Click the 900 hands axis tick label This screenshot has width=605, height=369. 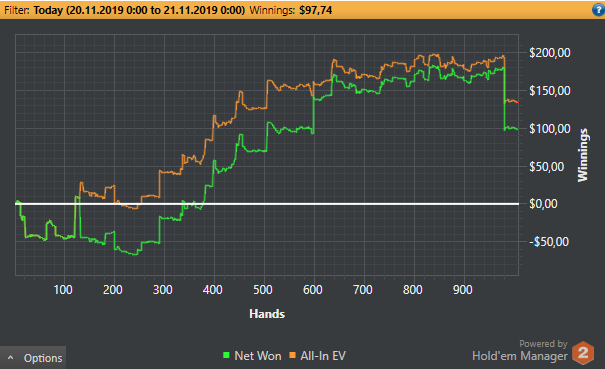[463, 289]
